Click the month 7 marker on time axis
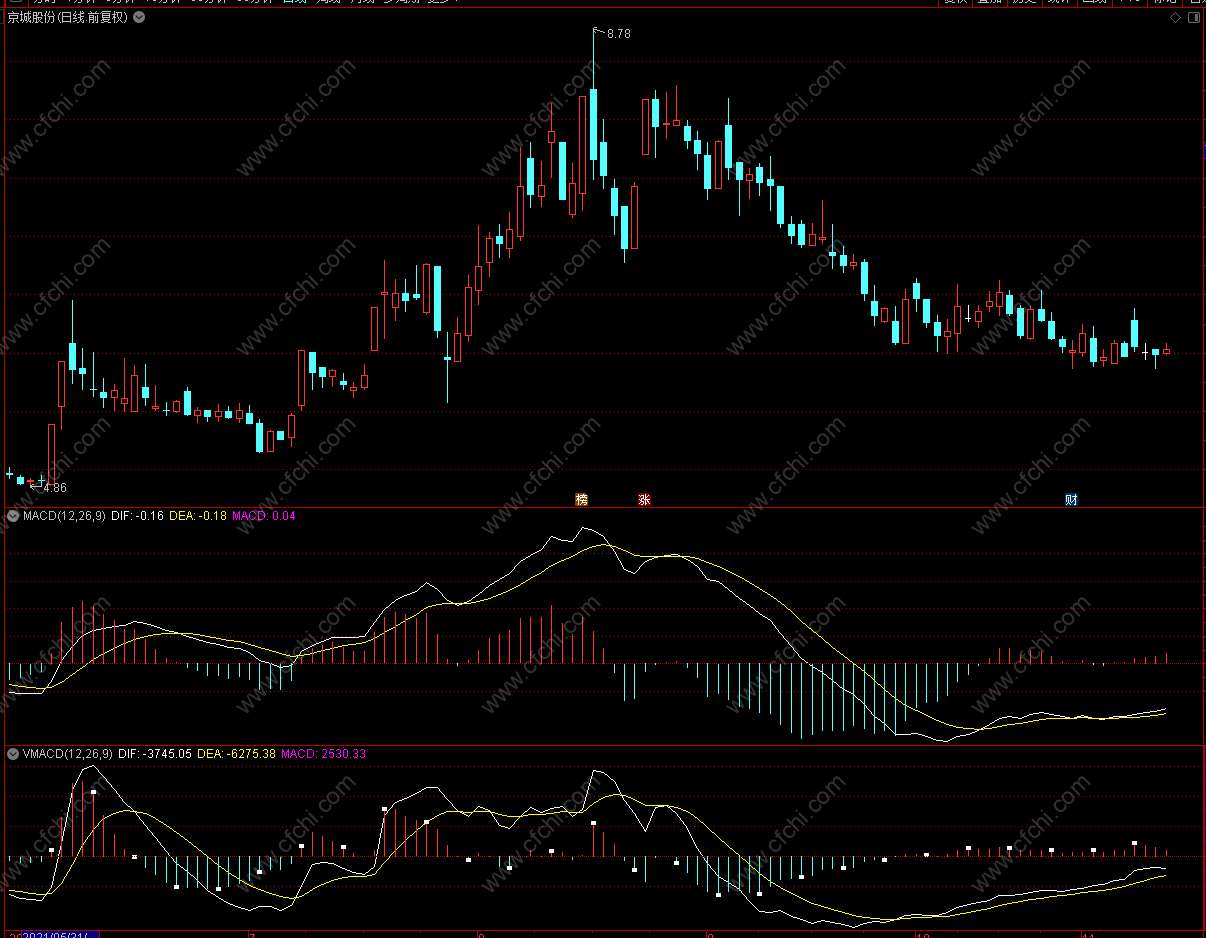1206x938 pixels. (x=252, y=935)
